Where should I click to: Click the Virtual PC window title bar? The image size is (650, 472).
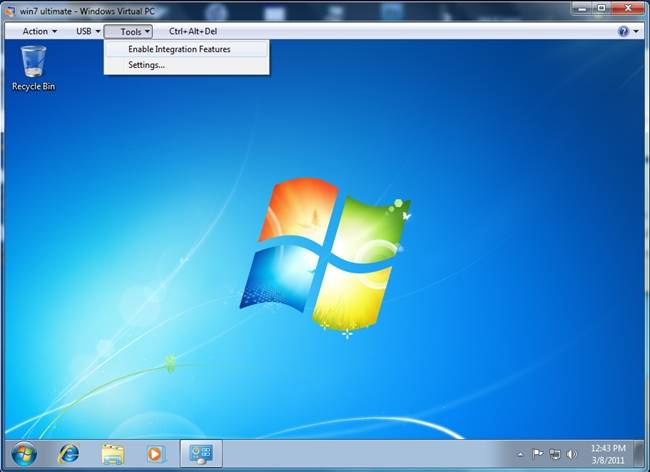tap(300, 9)
